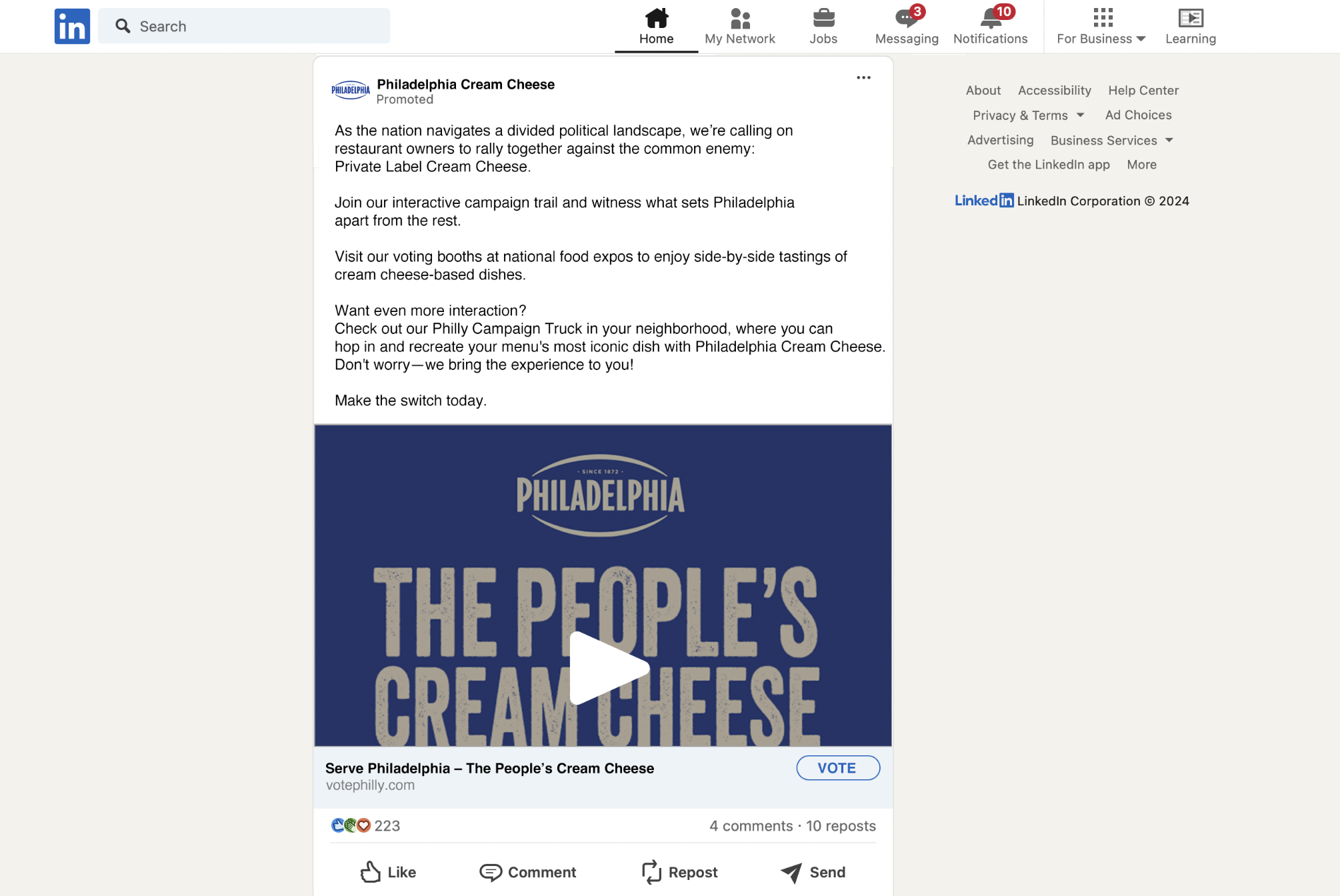The width and height of the screenshot is (1340, 896).
Task: Send the post via paper plane icon
Action: (813, 872)
